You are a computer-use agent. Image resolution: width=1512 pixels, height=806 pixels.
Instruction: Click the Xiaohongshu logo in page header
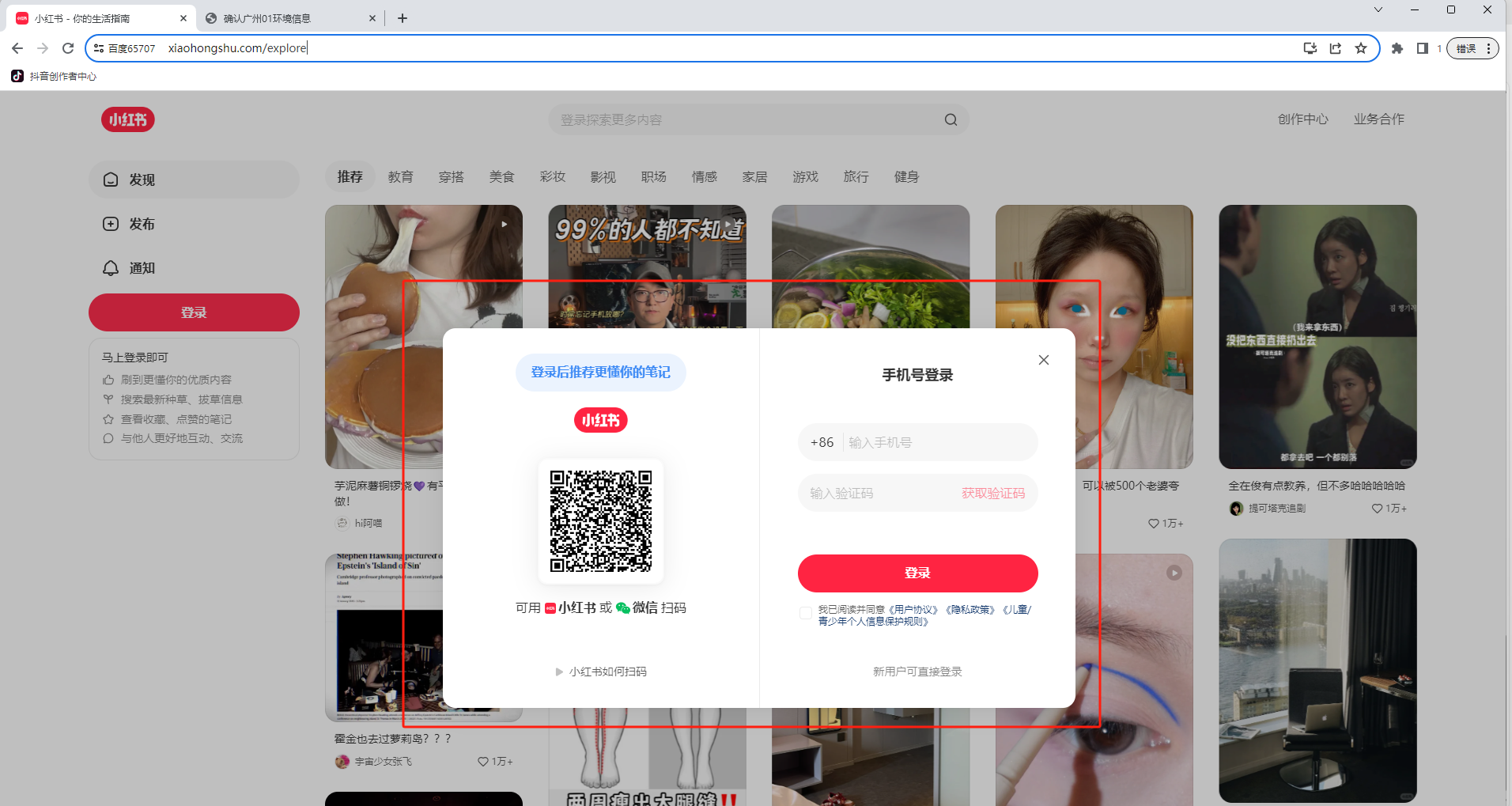click(128, 119)
